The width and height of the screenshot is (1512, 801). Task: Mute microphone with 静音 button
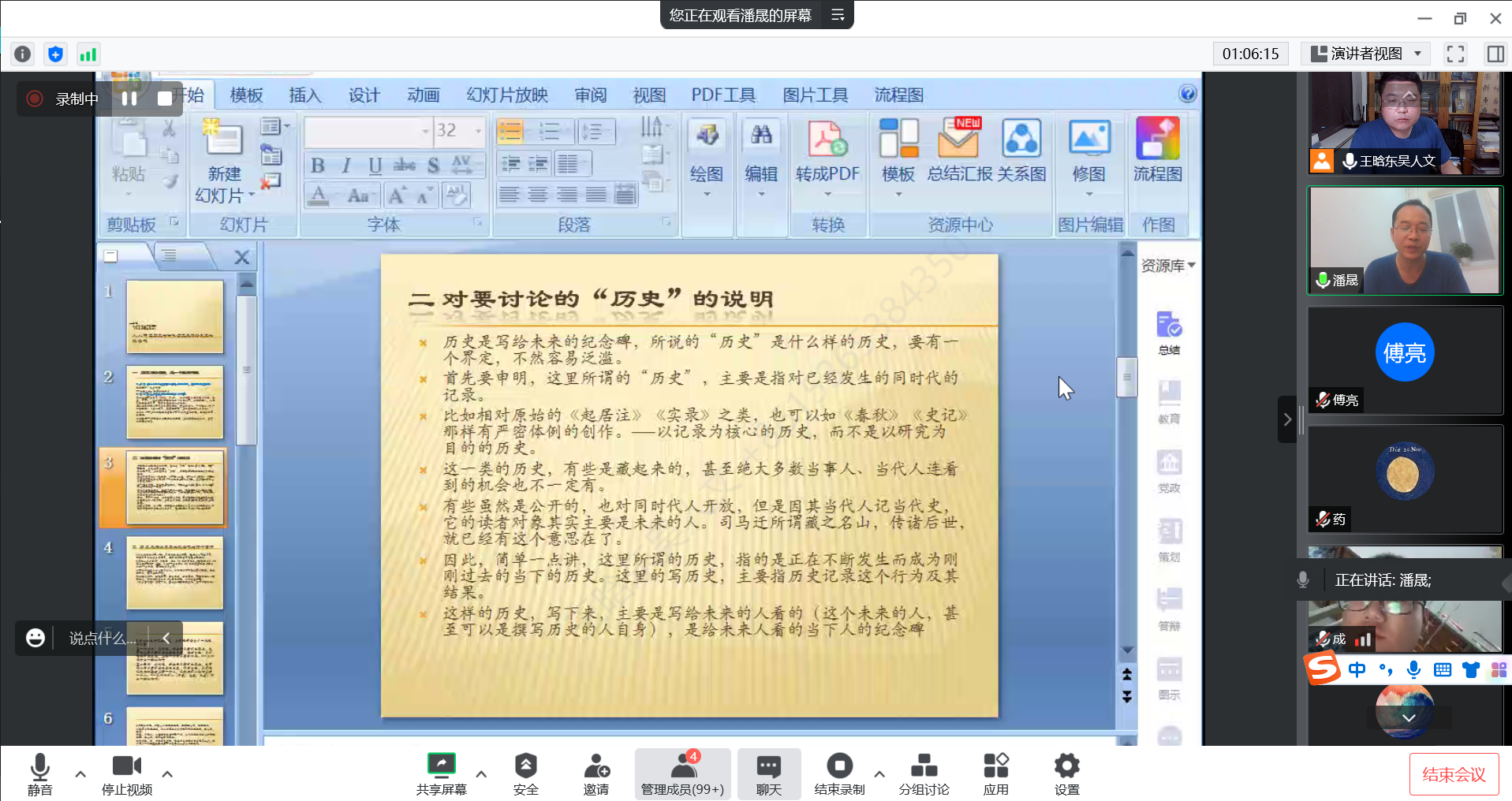[x=39, y=773]
